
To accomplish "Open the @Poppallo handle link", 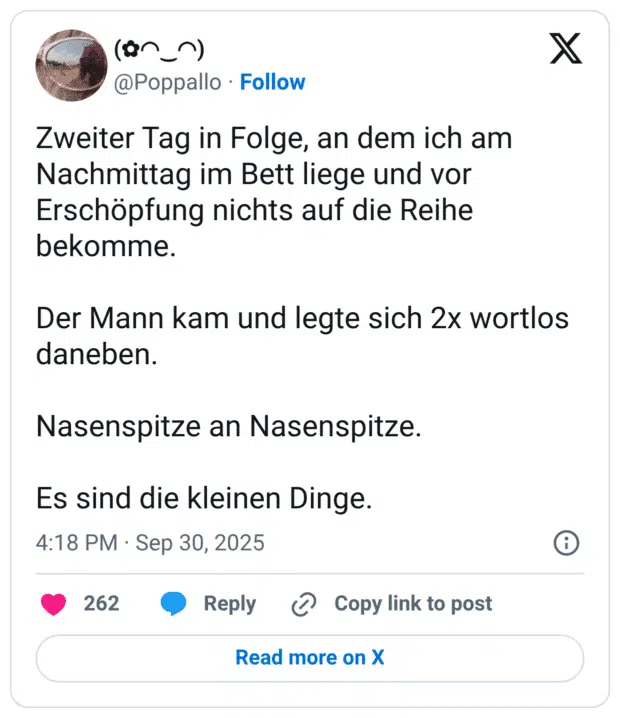I will [168, 82].
